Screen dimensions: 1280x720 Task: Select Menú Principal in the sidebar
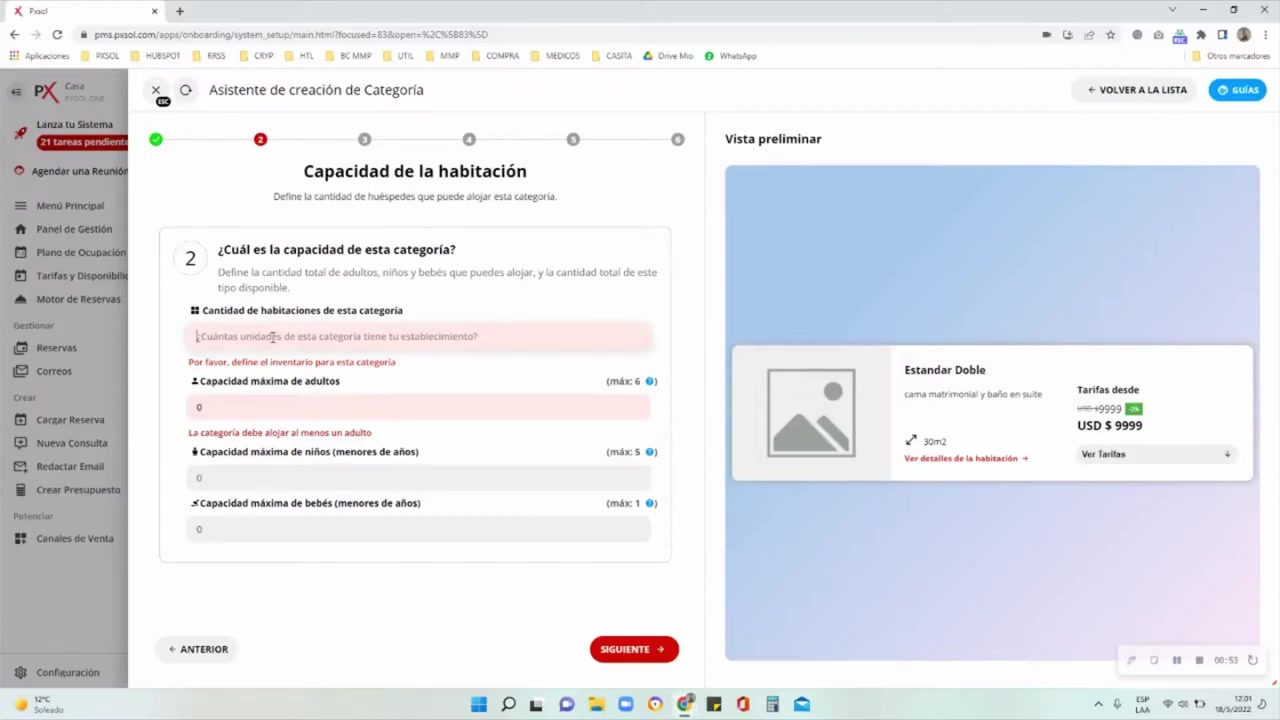click(69, 205)
